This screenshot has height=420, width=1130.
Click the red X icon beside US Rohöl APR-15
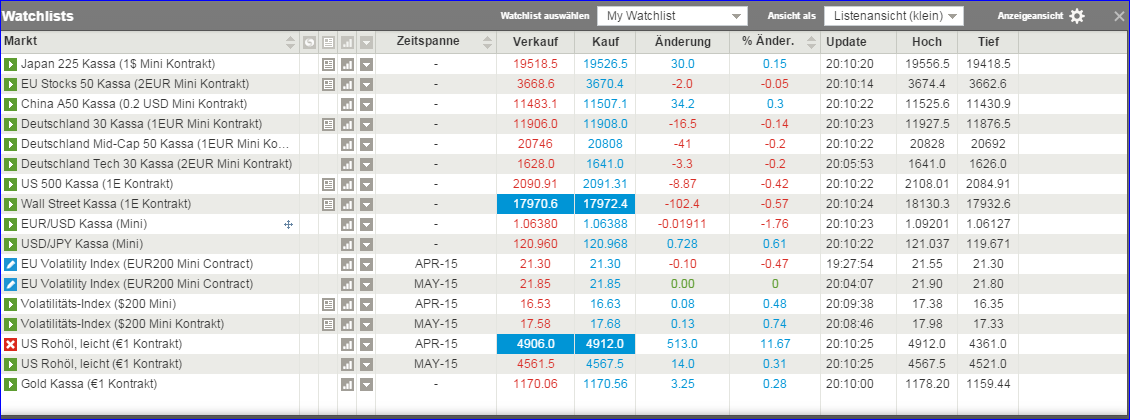click(x=10, y=344)
